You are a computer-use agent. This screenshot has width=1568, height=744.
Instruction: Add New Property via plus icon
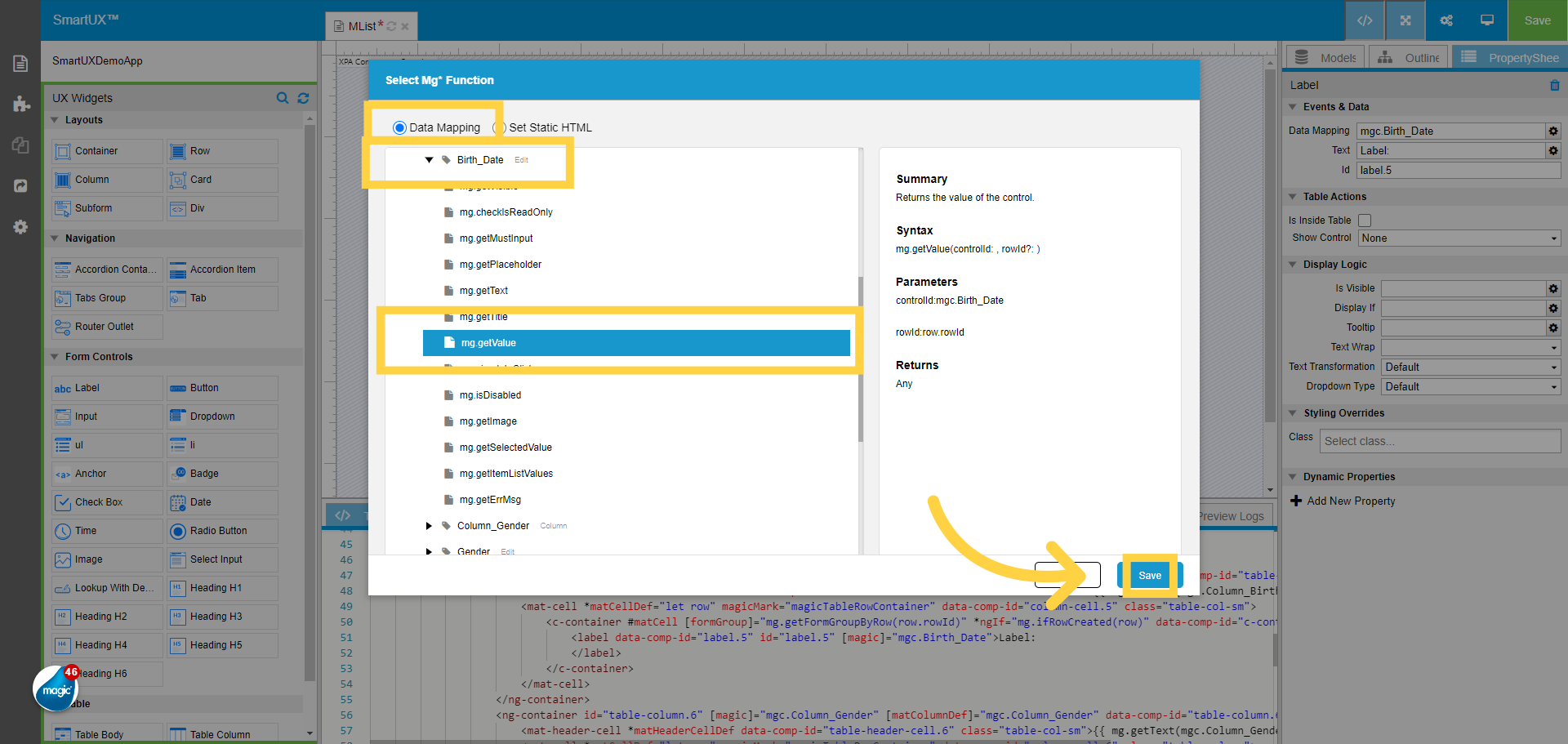(1298, 501)
